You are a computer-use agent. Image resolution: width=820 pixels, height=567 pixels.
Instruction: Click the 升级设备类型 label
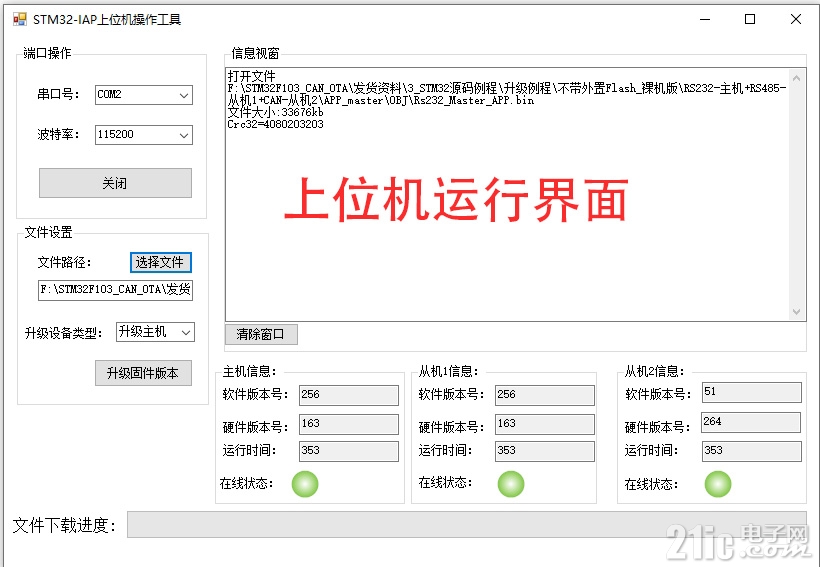tap(63, 333)
